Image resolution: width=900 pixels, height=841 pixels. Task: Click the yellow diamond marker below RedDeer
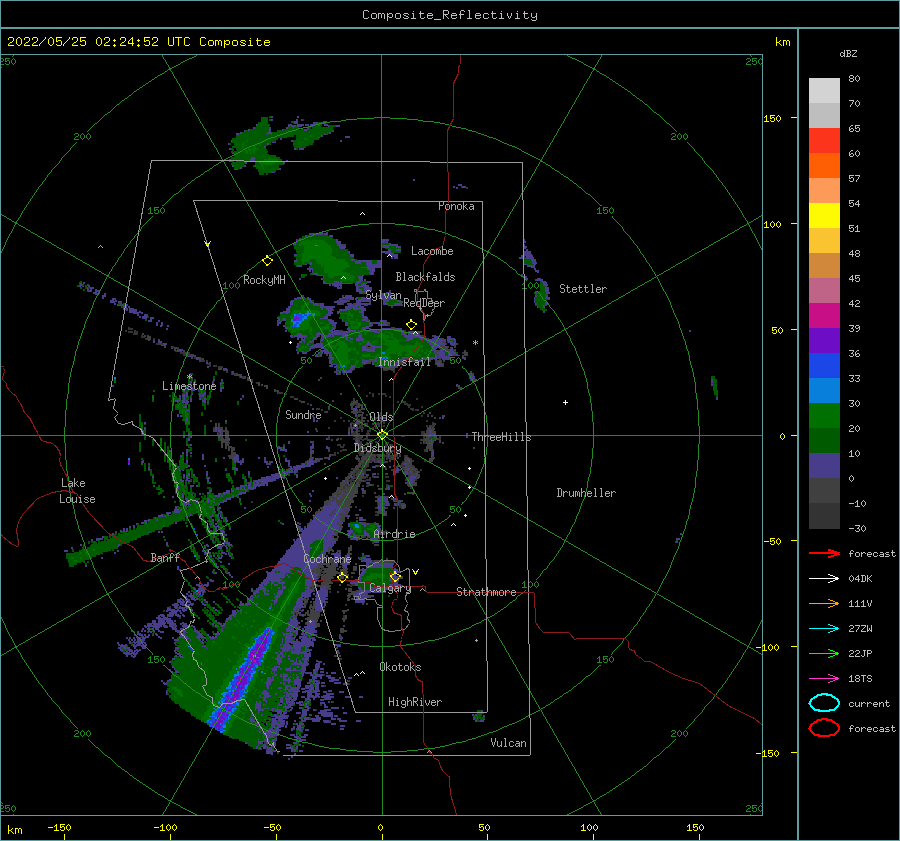411,325
